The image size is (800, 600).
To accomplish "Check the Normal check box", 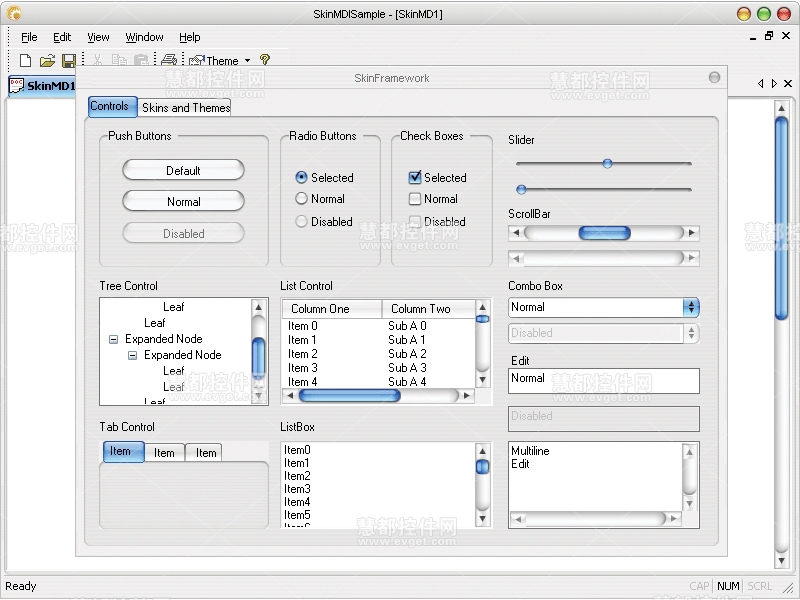I will 415,198.
